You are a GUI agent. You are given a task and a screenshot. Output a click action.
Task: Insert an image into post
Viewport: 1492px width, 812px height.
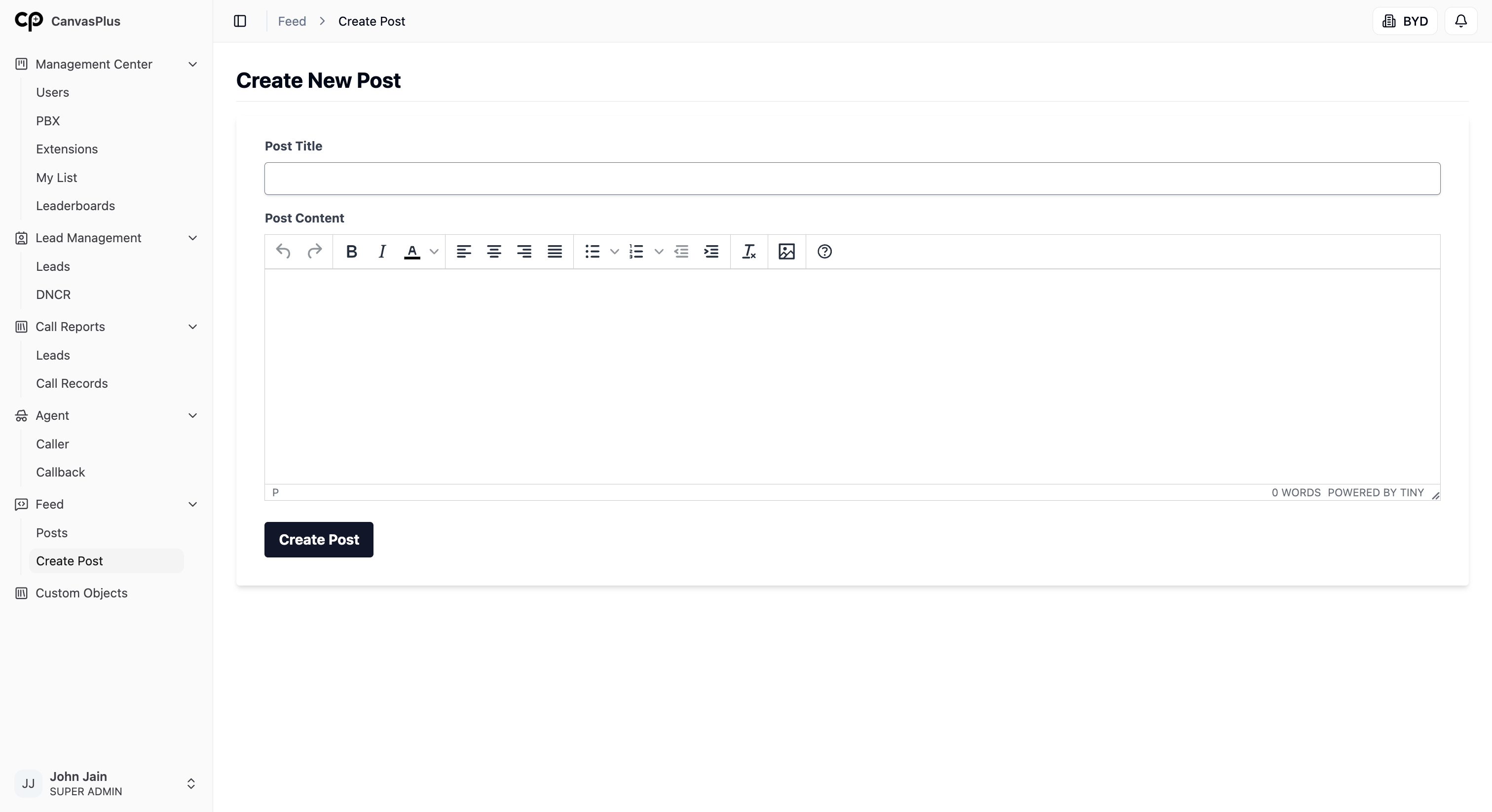coord(786,252)
